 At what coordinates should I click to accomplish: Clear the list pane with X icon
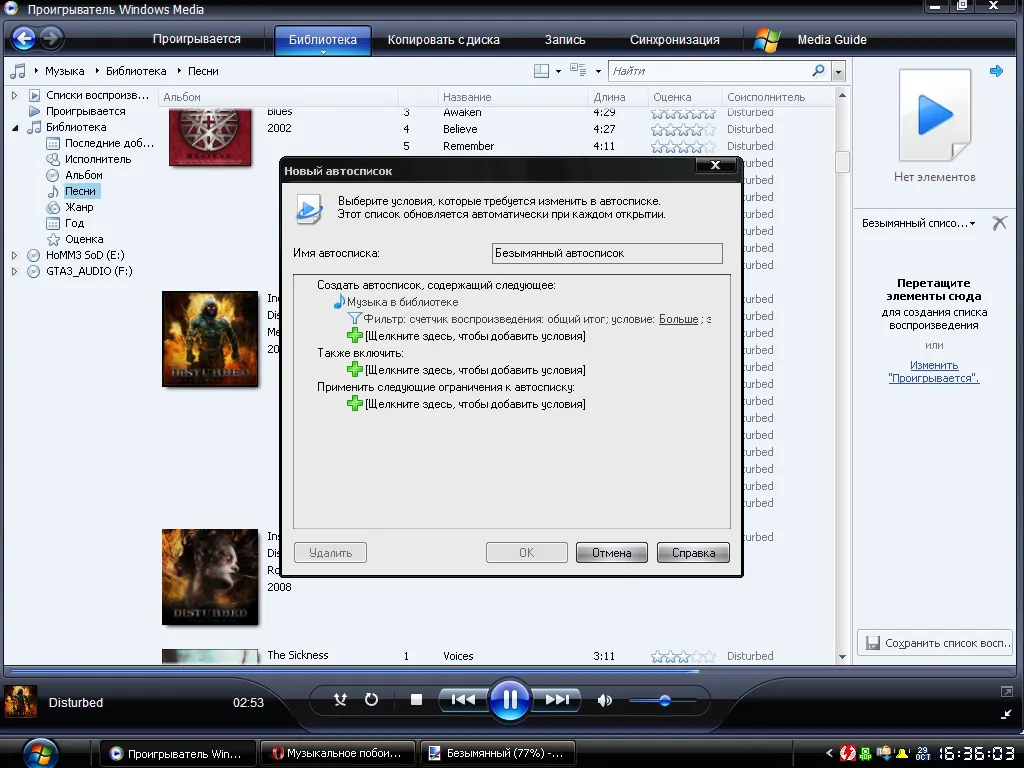(999, 223)
